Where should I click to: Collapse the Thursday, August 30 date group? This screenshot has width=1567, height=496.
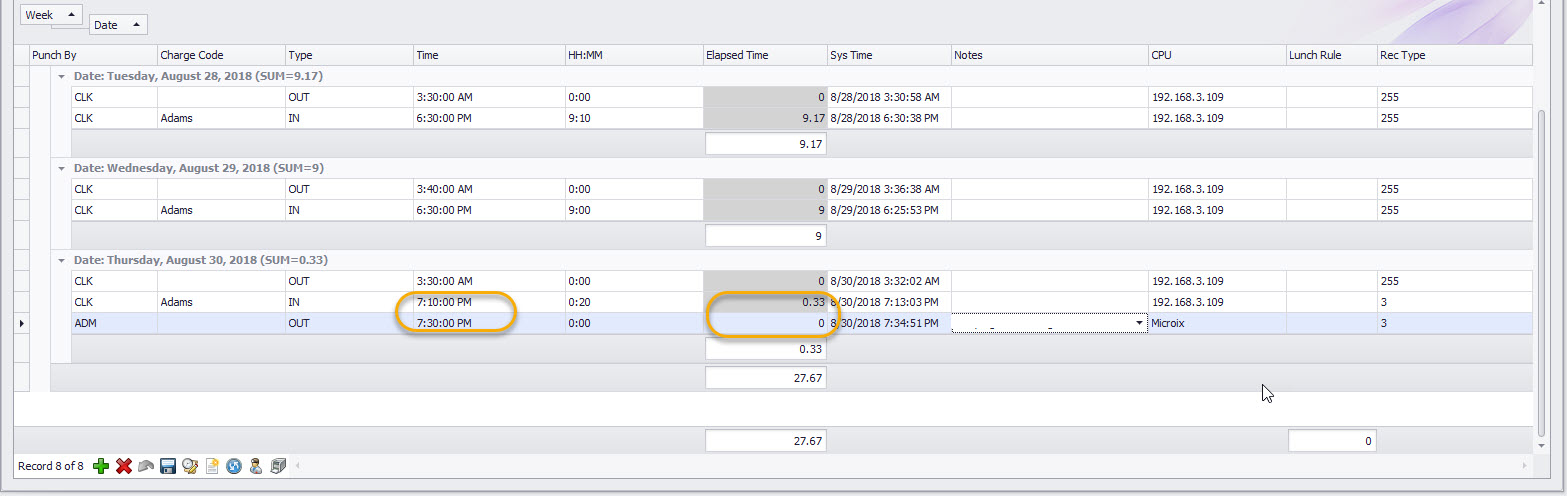[62, 260]
